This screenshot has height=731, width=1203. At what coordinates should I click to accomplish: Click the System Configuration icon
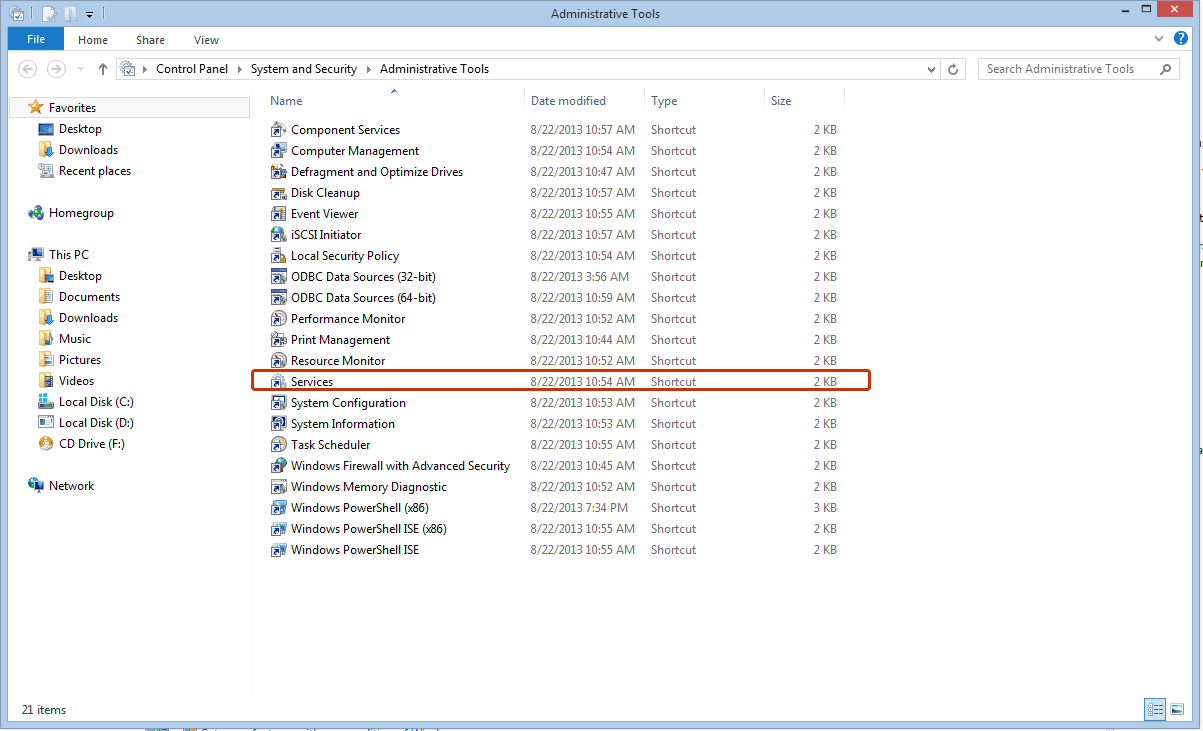(x=279, y=403)
